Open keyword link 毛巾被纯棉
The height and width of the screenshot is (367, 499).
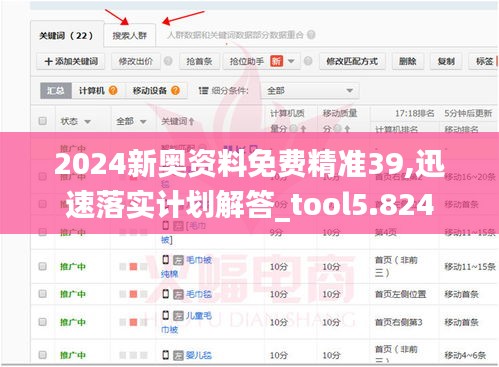186,267
